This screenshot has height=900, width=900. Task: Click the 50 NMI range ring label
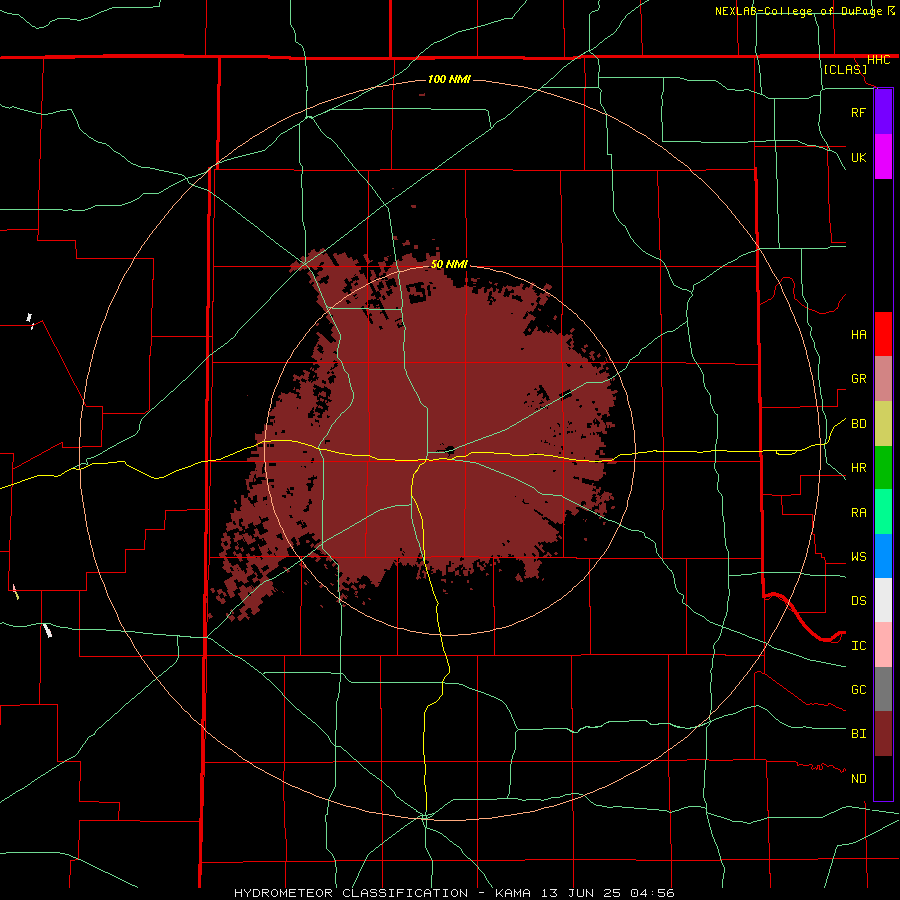(449, 264)
